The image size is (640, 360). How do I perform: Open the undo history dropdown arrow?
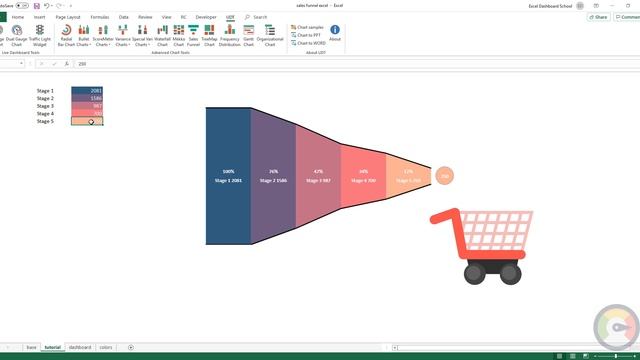pos(52,6)
